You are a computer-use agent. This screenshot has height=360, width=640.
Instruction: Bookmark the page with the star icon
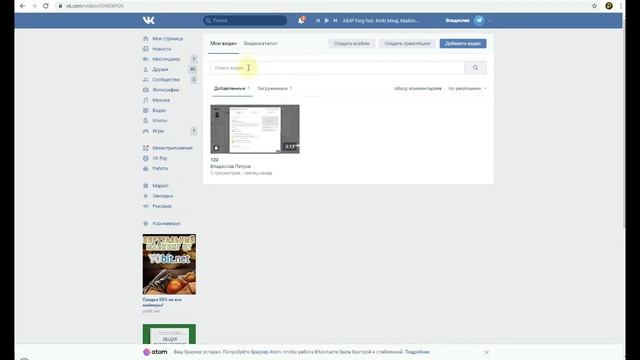(x=594, y=6)
